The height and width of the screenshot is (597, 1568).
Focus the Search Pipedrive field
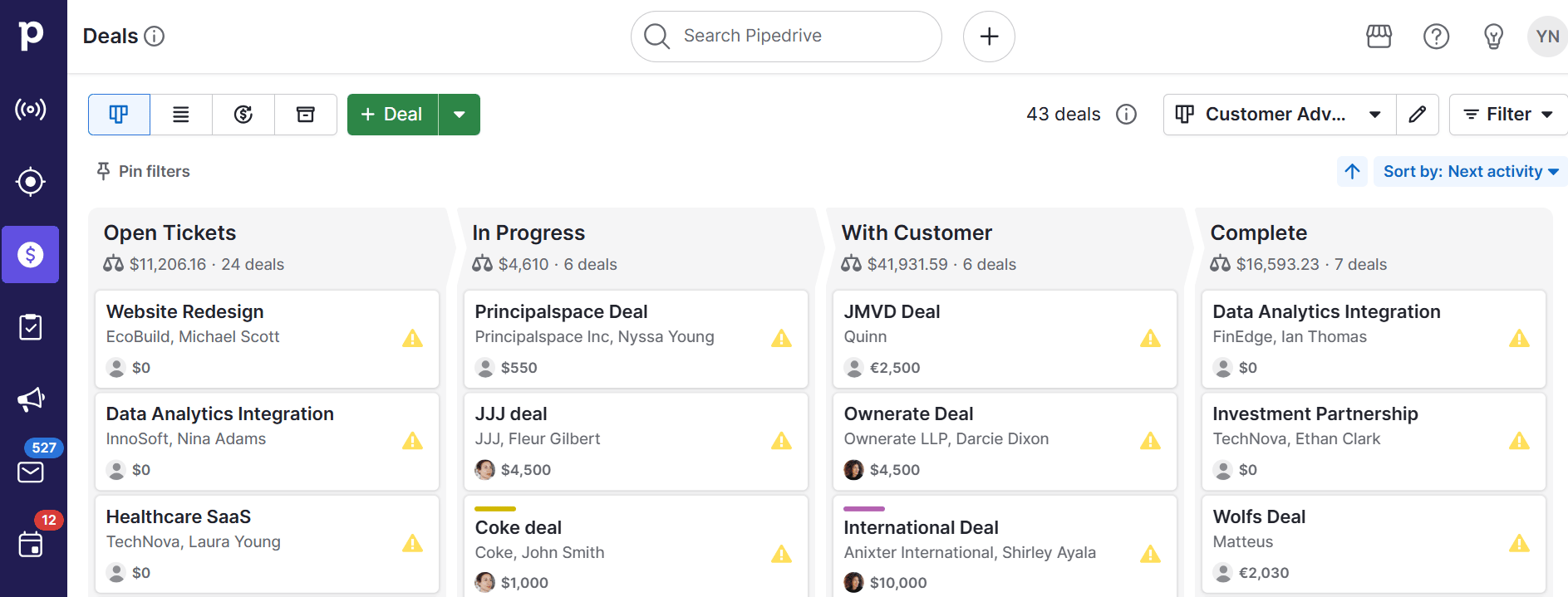[x=786, y=37]
